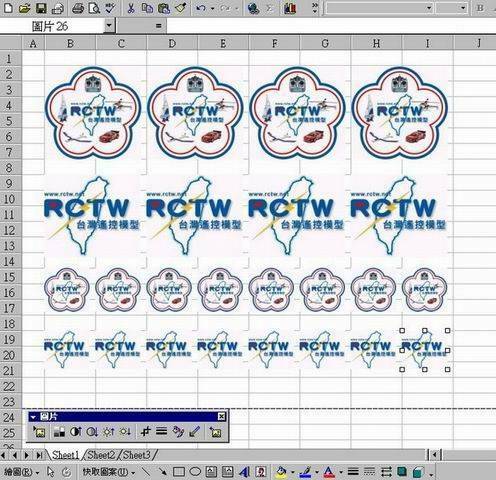This screenshot has width=496, height=480.
Task: Expand the font name dropdown
Action: (x=429, y=8)
